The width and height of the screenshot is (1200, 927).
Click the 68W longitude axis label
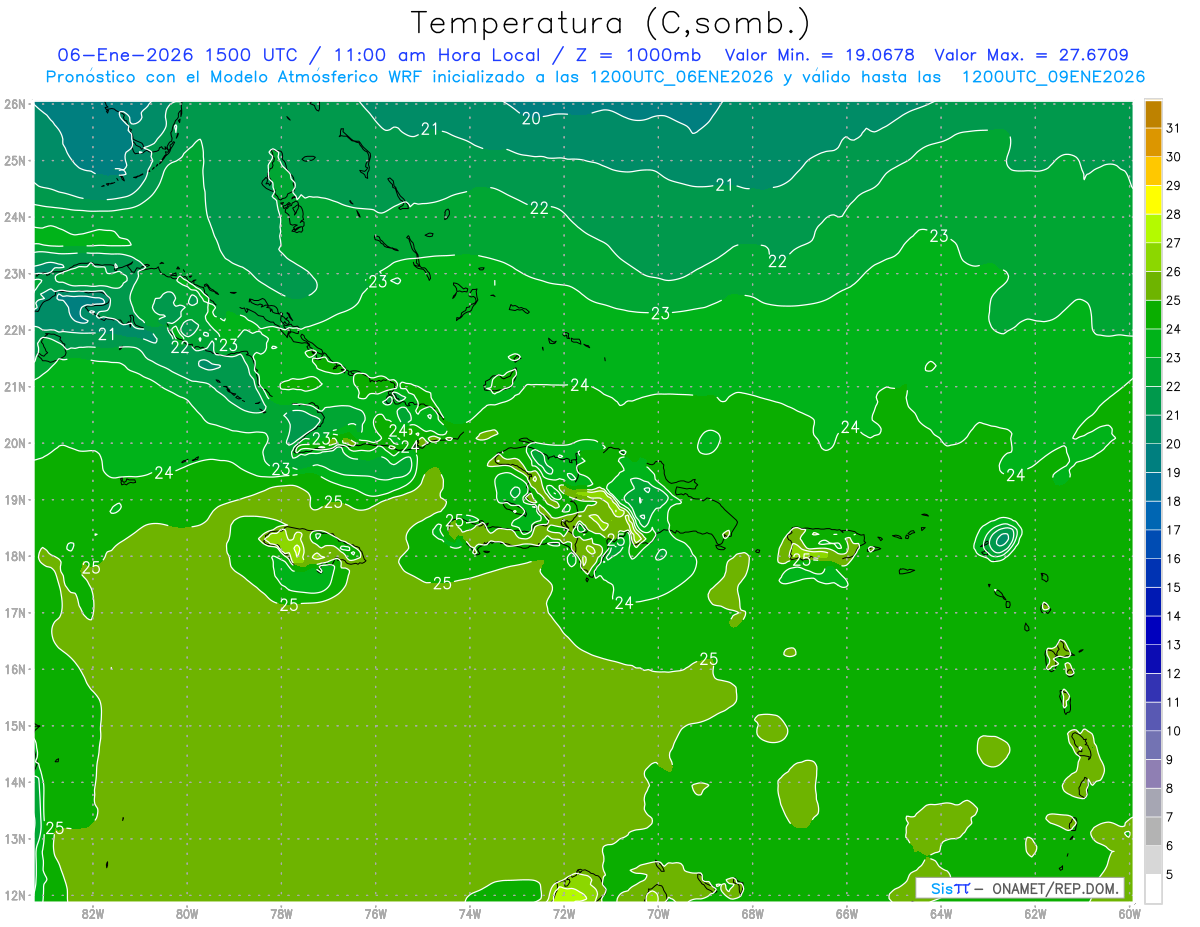click(x=753, y=913)
